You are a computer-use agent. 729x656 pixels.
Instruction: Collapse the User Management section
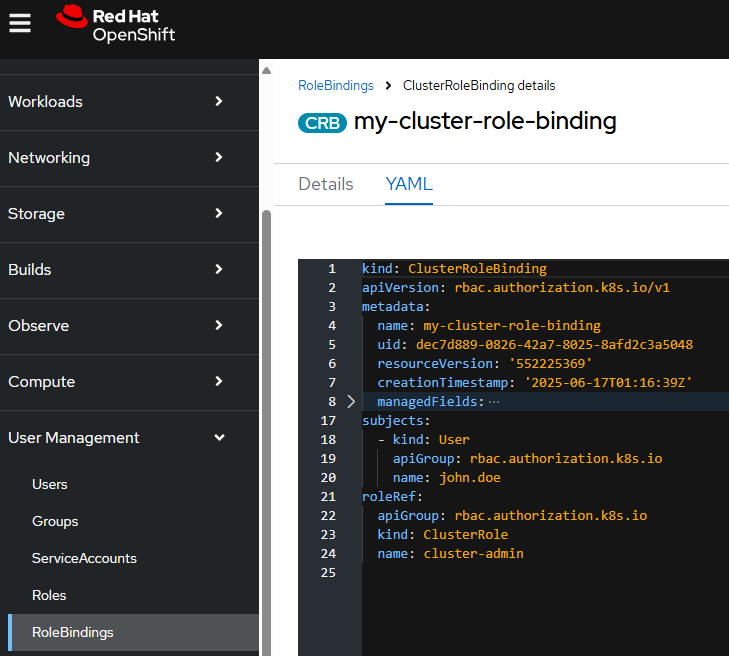pos(129,437)
